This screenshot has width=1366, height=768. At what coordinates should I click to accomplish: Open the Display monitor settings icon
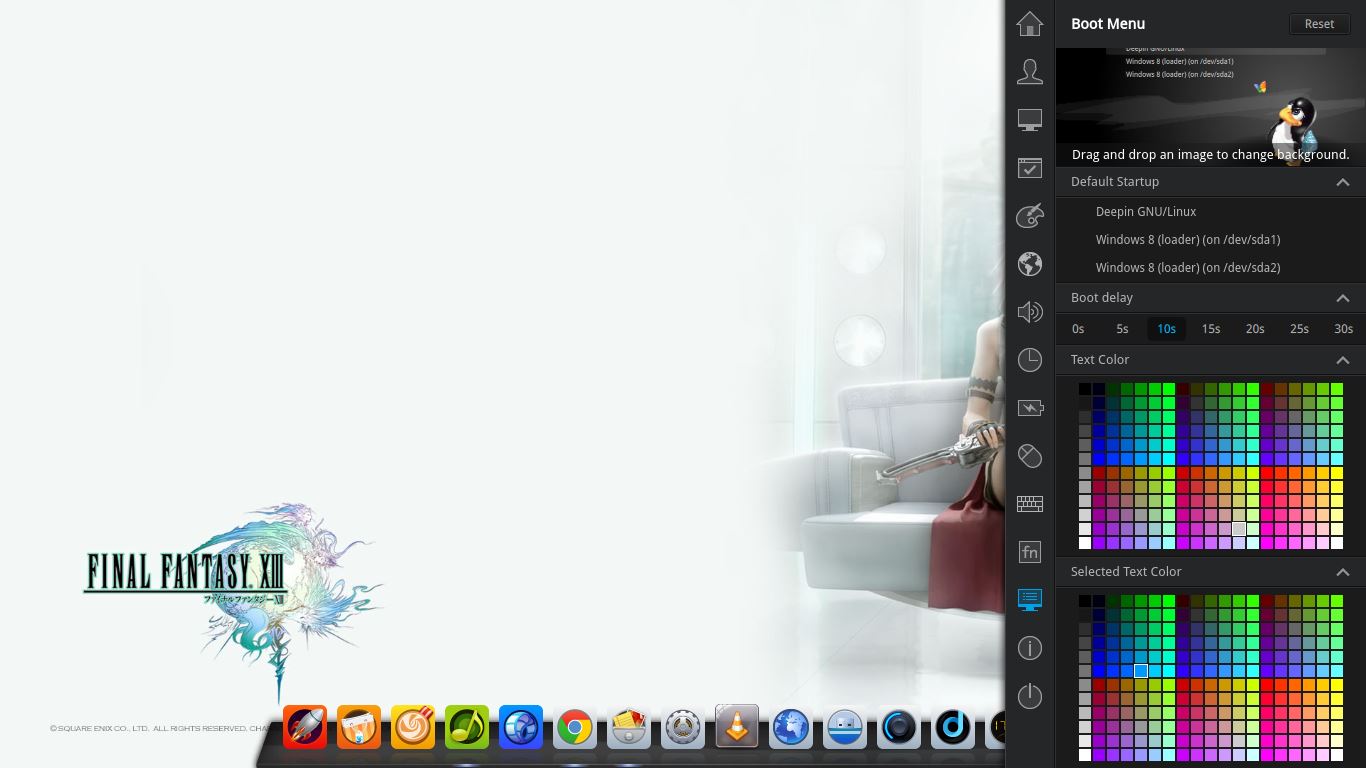(x=1030, y=120)
